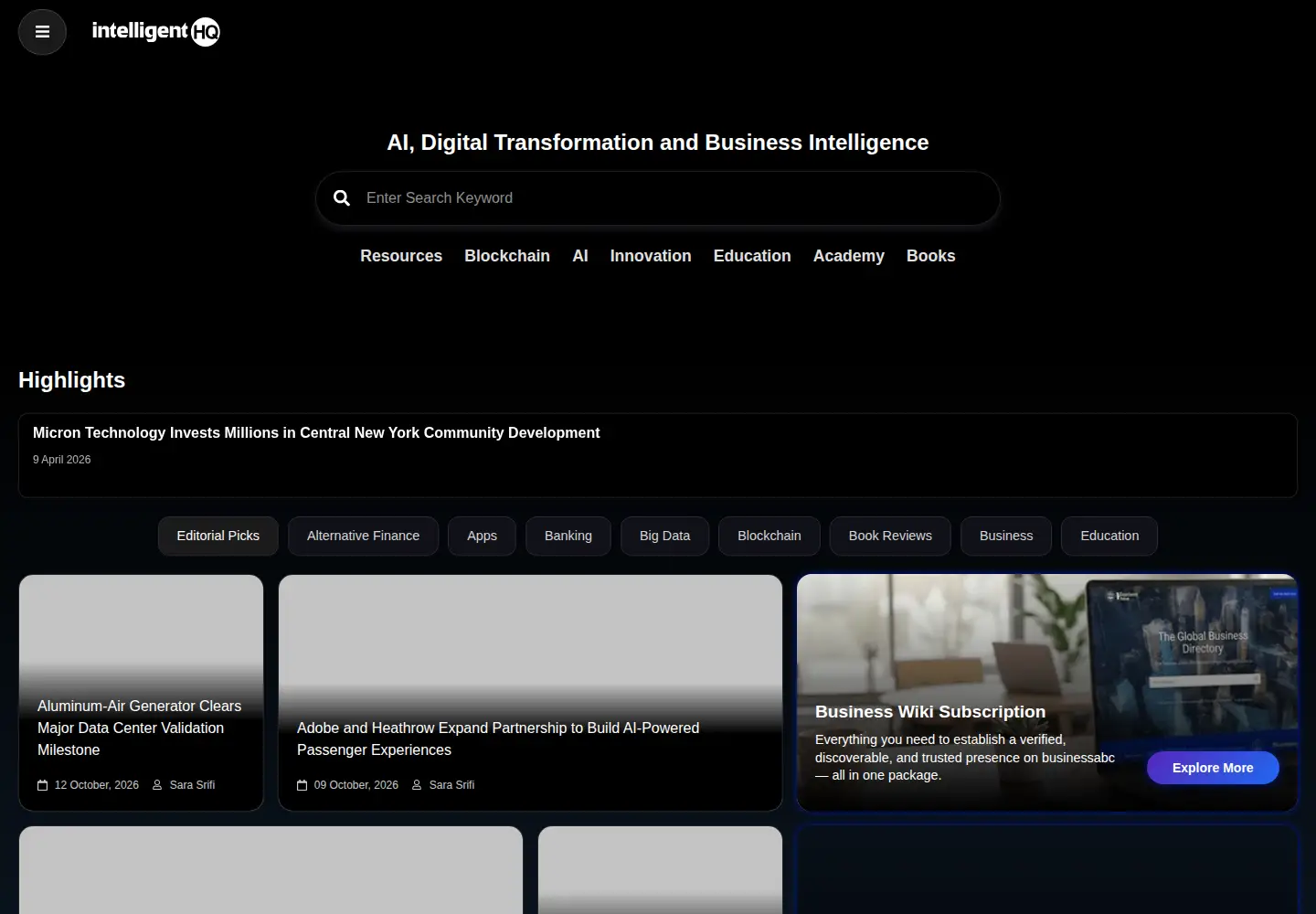Open the AI nav link
This screenshot has width=1316, height=914.
pos(580,256)
